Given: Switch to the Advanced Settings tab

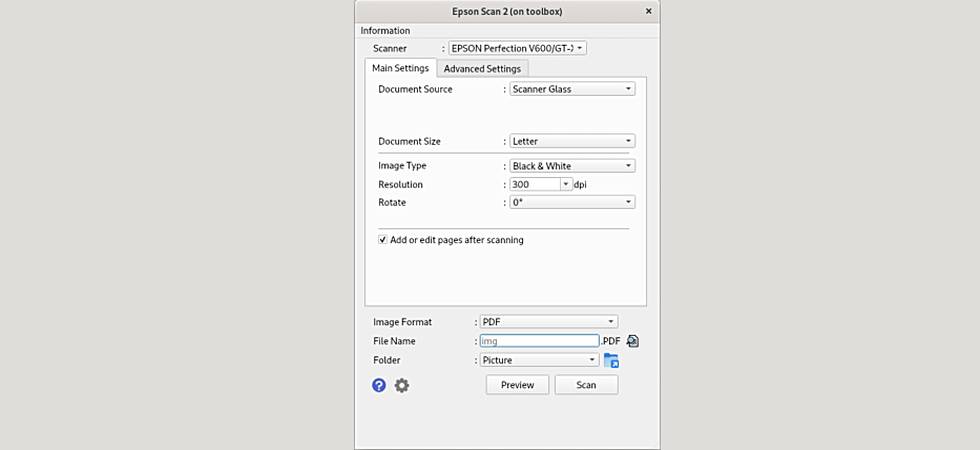Looking at the screenshot, I should point(482,69).
